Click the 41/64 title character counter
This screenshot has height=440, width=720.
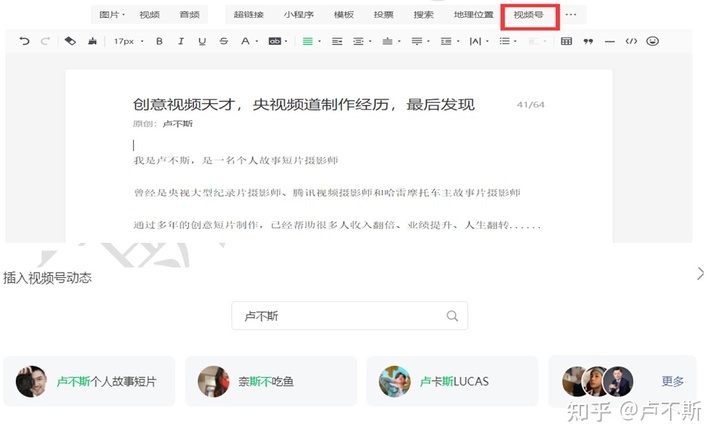[530, 105]
